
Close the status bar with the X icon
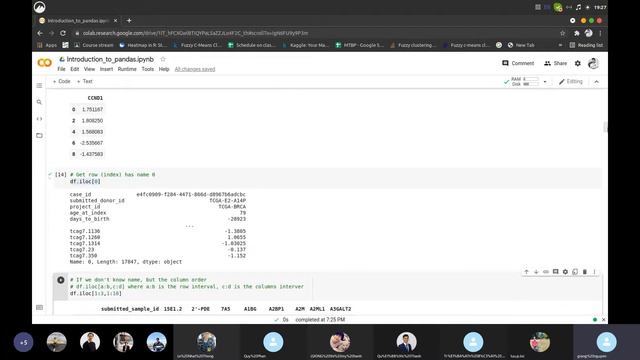603,320
